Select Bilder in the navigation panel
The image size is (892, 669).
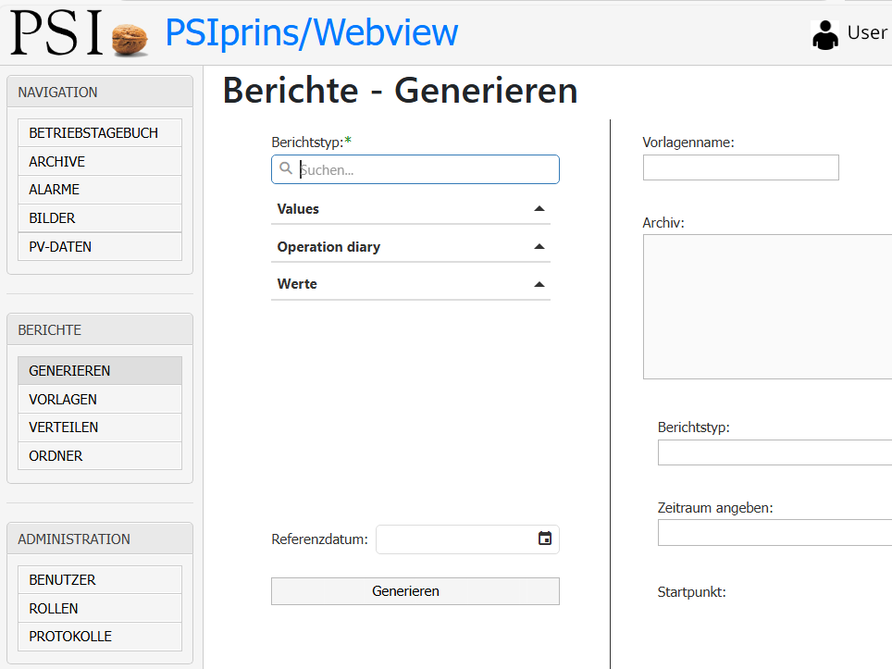pyautogui.click(x=99, y=218)
